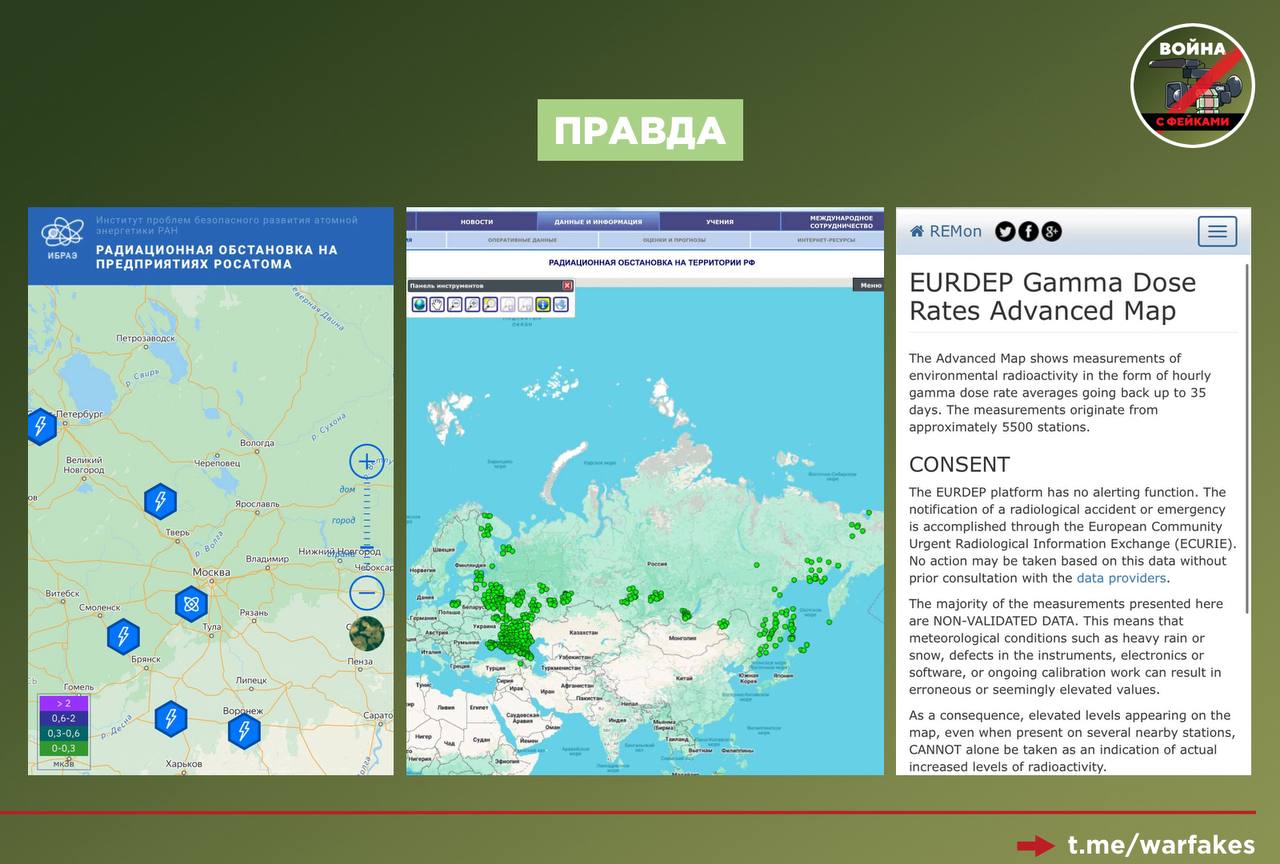This screenshot has height=864, width=1280.
Task: Open the НОВОСТИ tab
Action: 476,222
